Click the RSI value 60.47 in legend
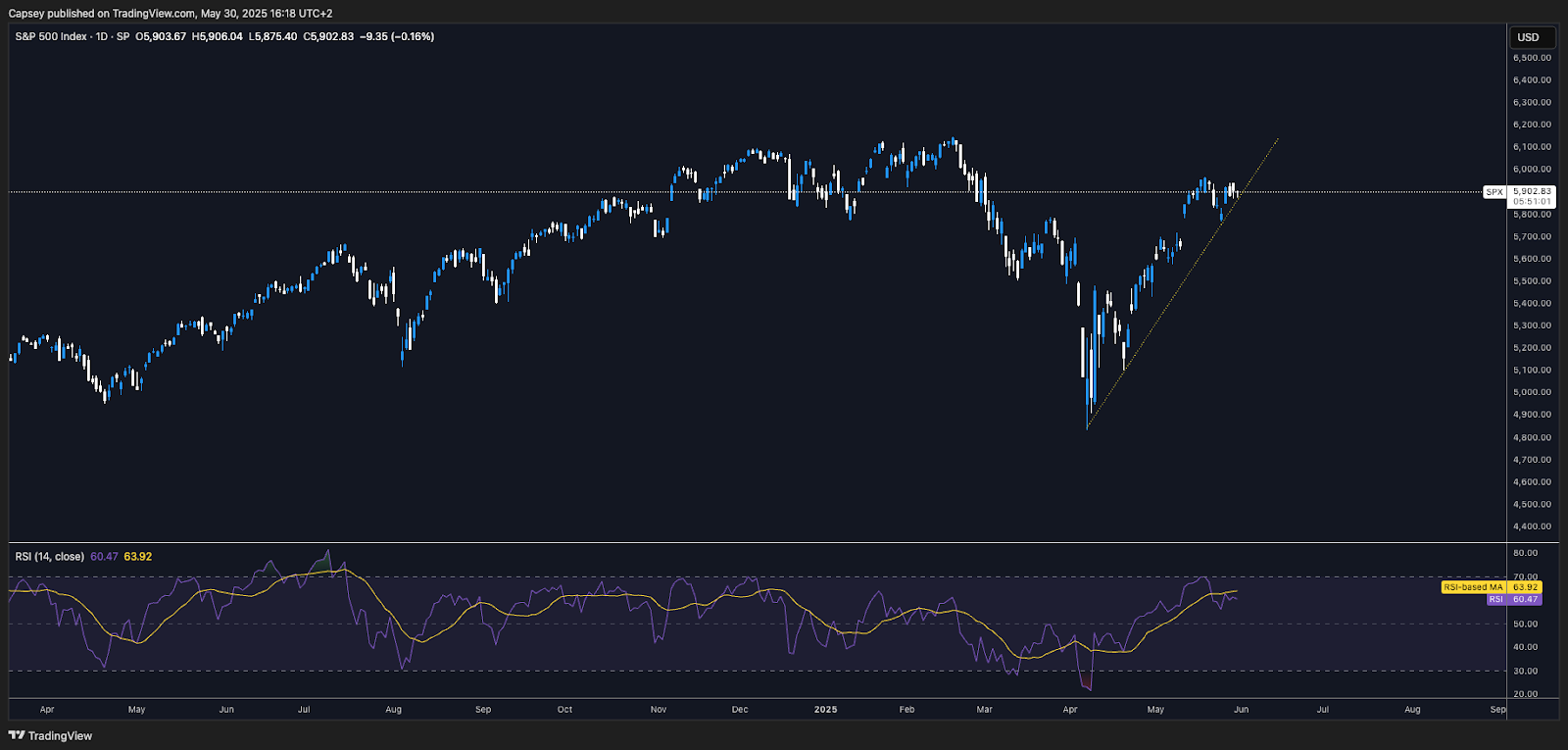Screen dimensions: 1568x750 coord(104,557)
